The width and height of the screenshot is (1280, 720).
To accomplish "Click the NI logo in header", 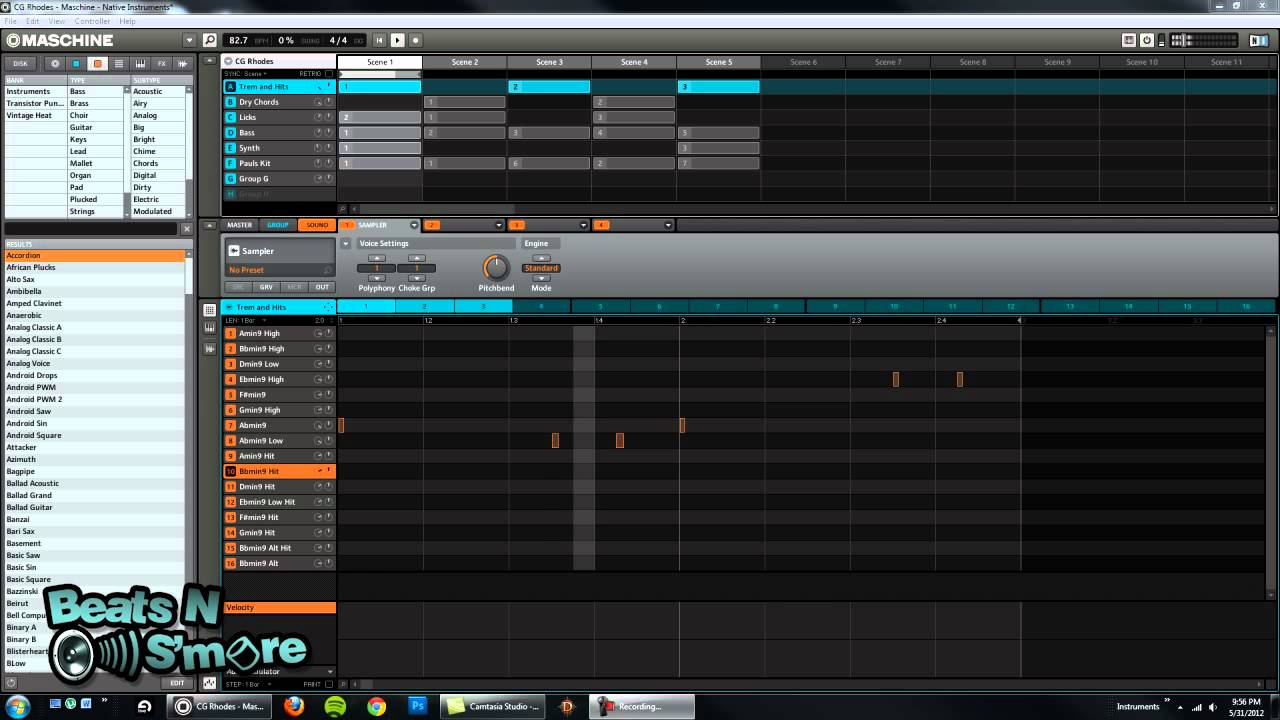I will coord(1259,40).
